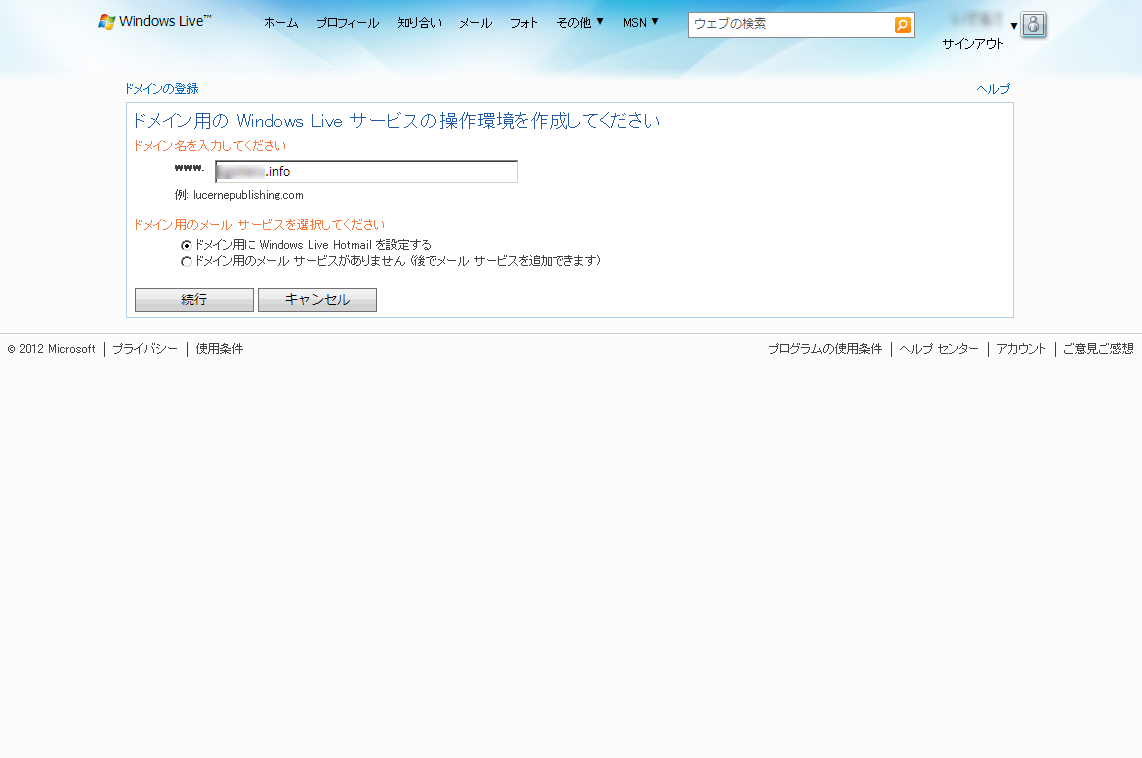Viewport: 1142px width, 758px height.
Task: Open フォト from the navigation bar
Action: click(x=524, y=23)
